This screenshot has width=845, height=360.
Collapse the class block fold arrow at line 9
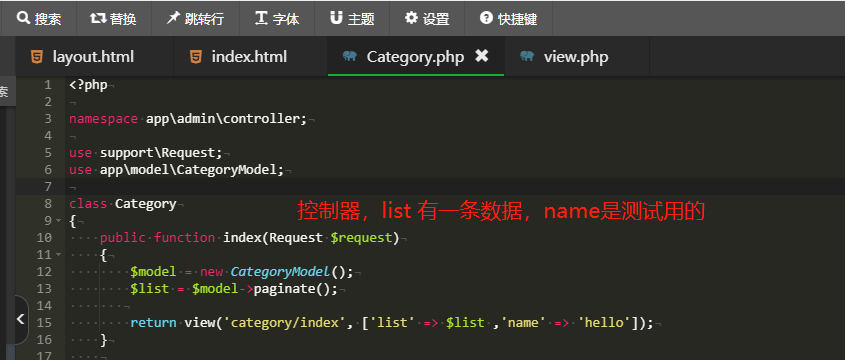point(58,221)
